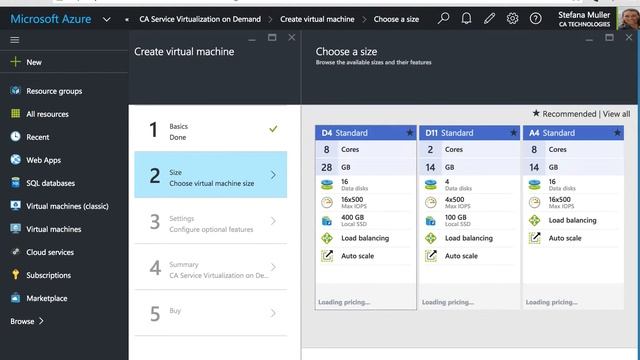Open portal settings gear

pyautogui.click(x=512, y=18)
